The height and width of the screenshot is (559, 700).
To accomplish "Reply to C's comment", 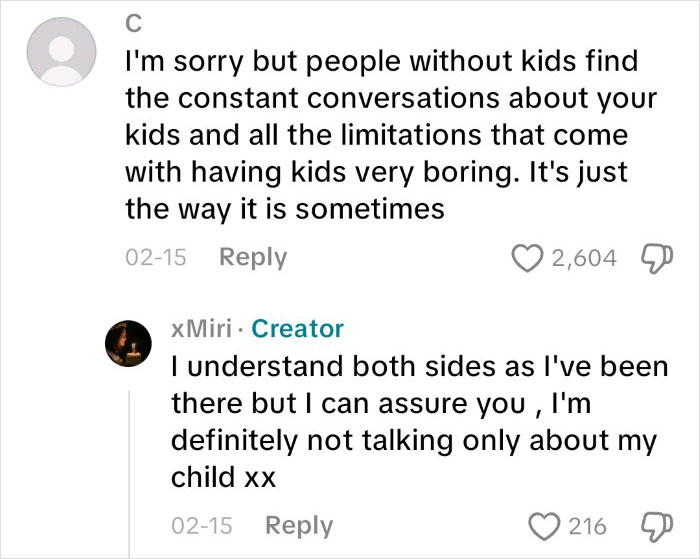I will 252,258.
